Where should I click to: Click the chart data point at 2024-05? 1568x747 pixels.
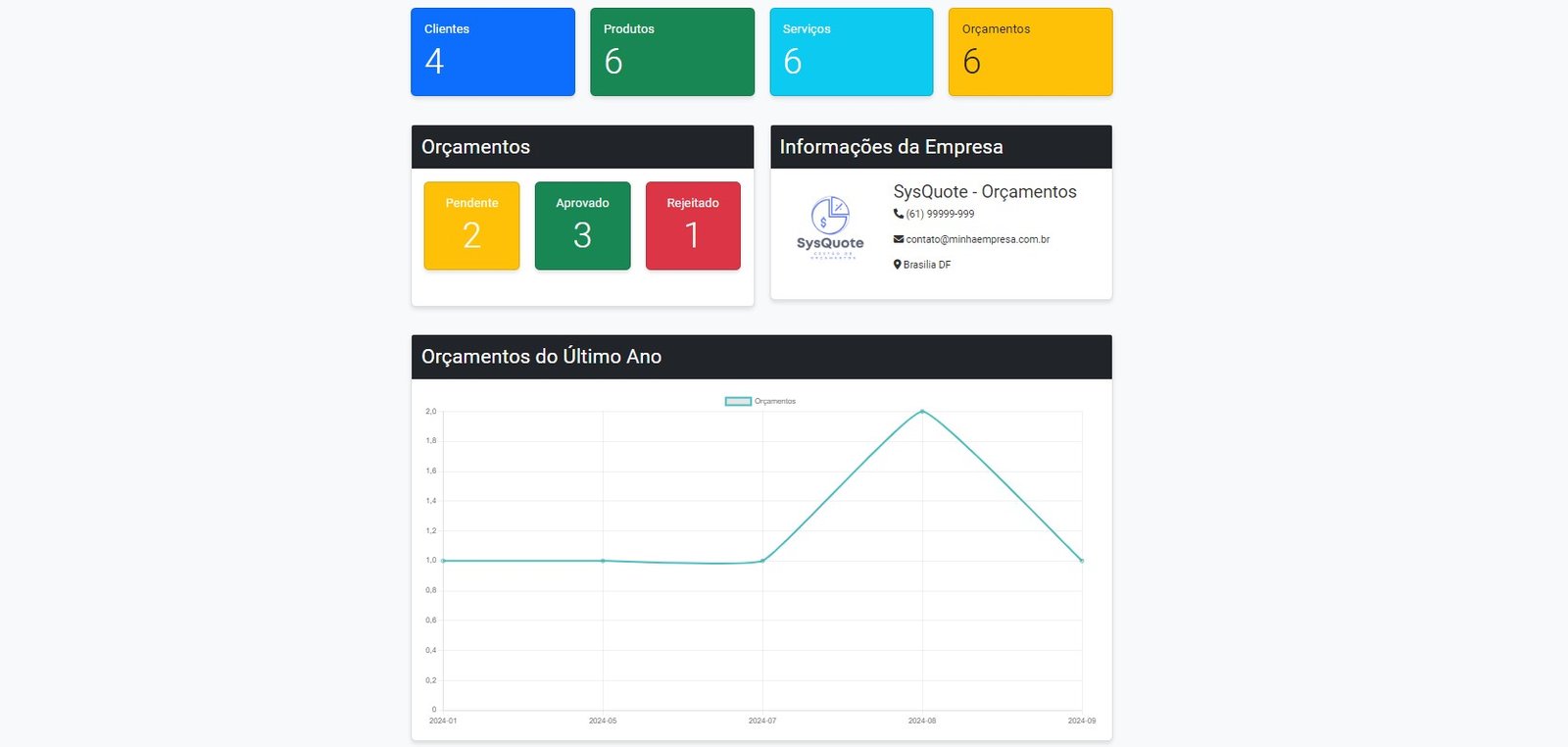tap(603, 561)
